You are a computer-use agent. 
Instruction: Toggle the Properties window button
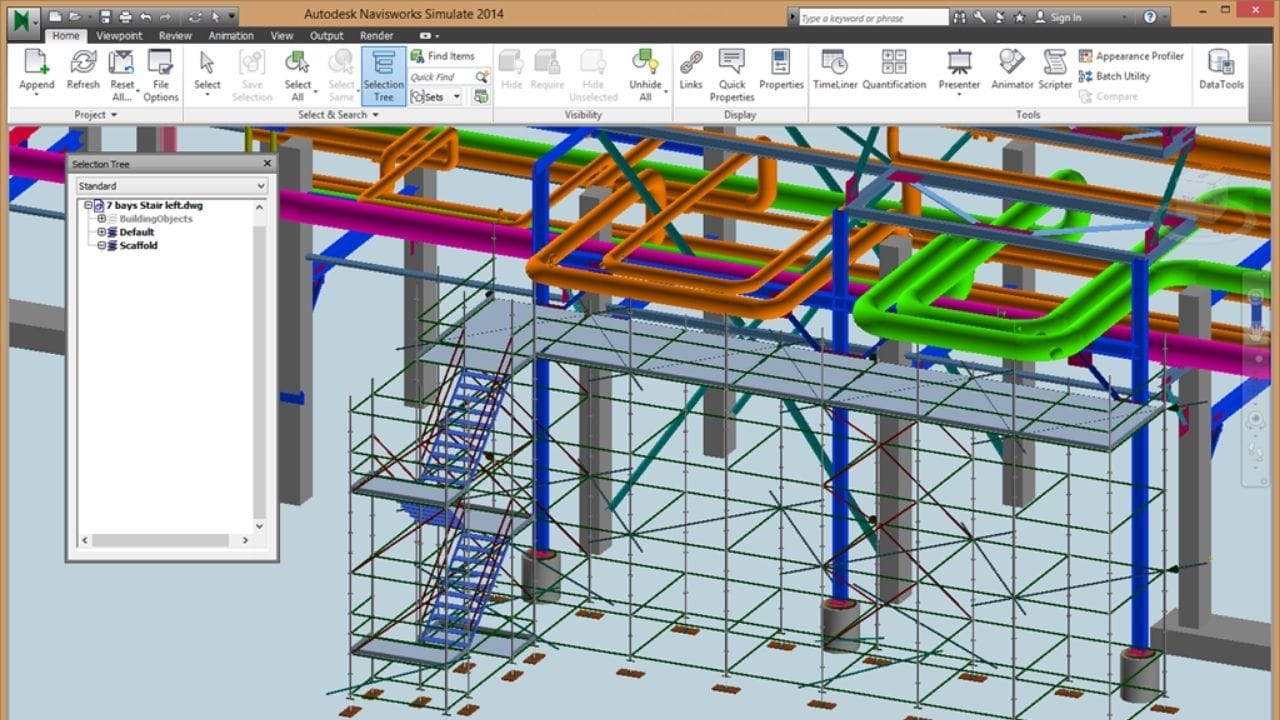781,63
